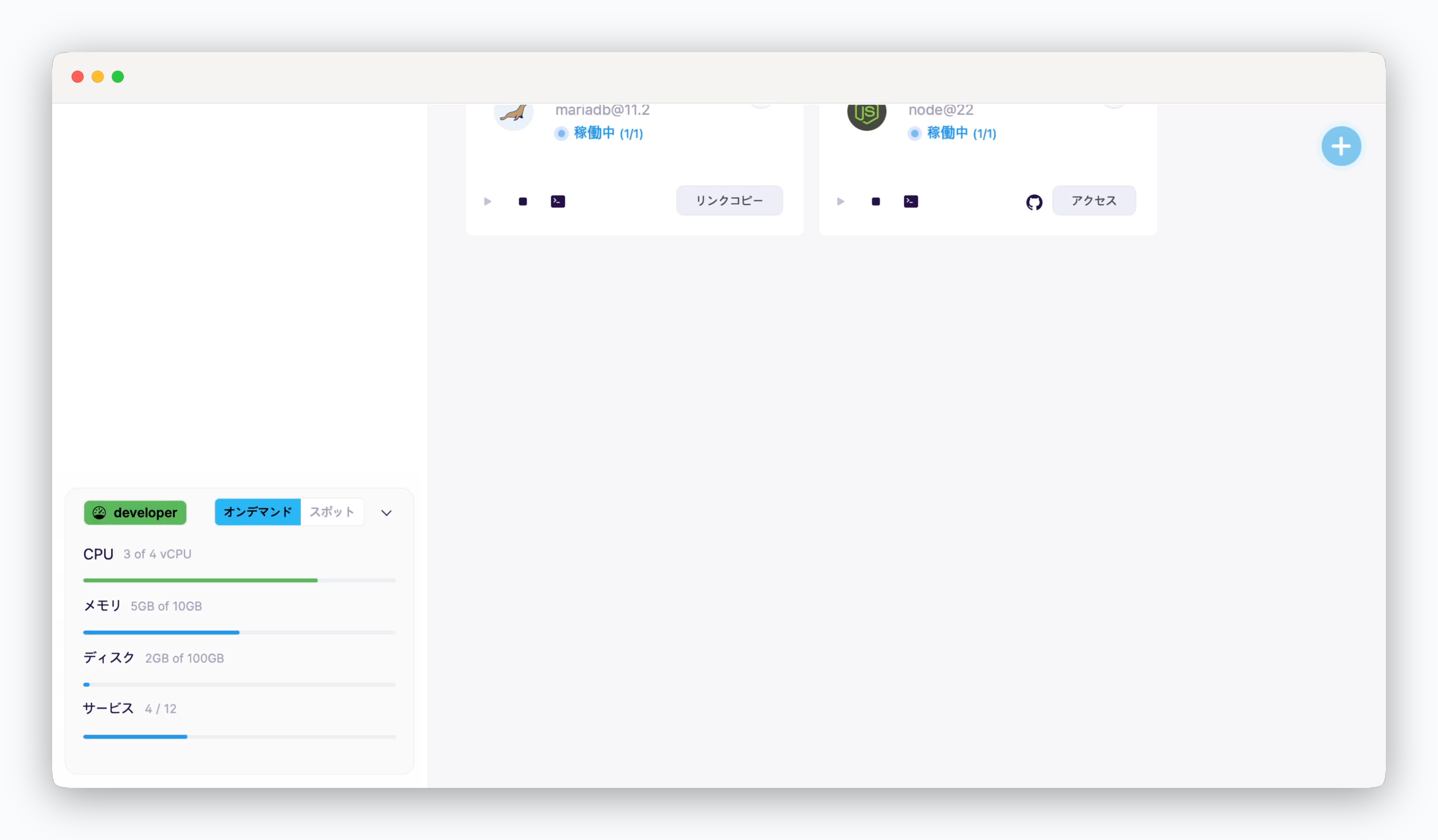Click '5GB of 10GB' memory text
The width and height of the screenshot is (1438, 840).
click(x=166, y=606)
